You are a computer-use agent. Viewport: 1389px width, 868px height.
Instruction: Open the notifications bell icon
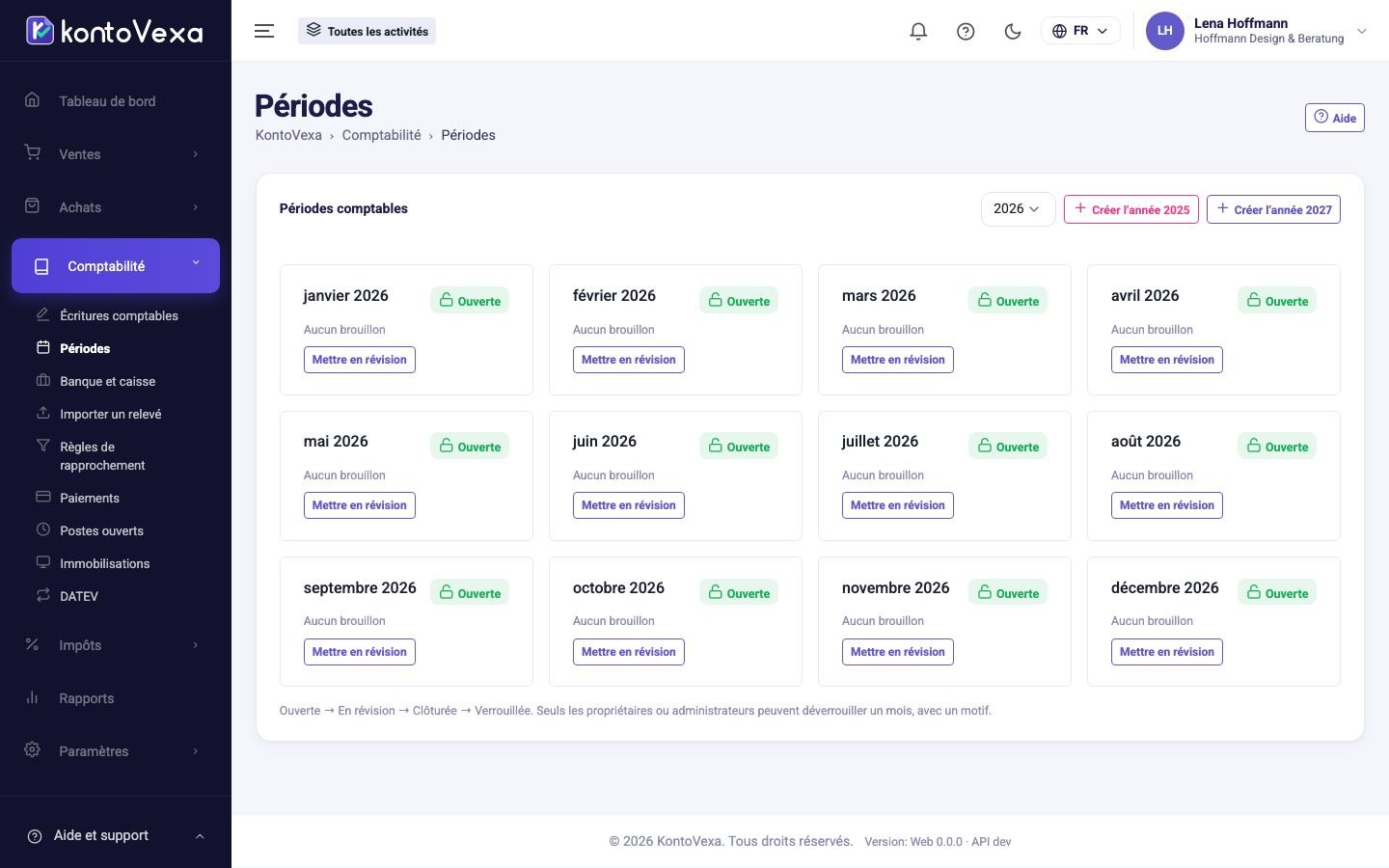pos(918,31)
